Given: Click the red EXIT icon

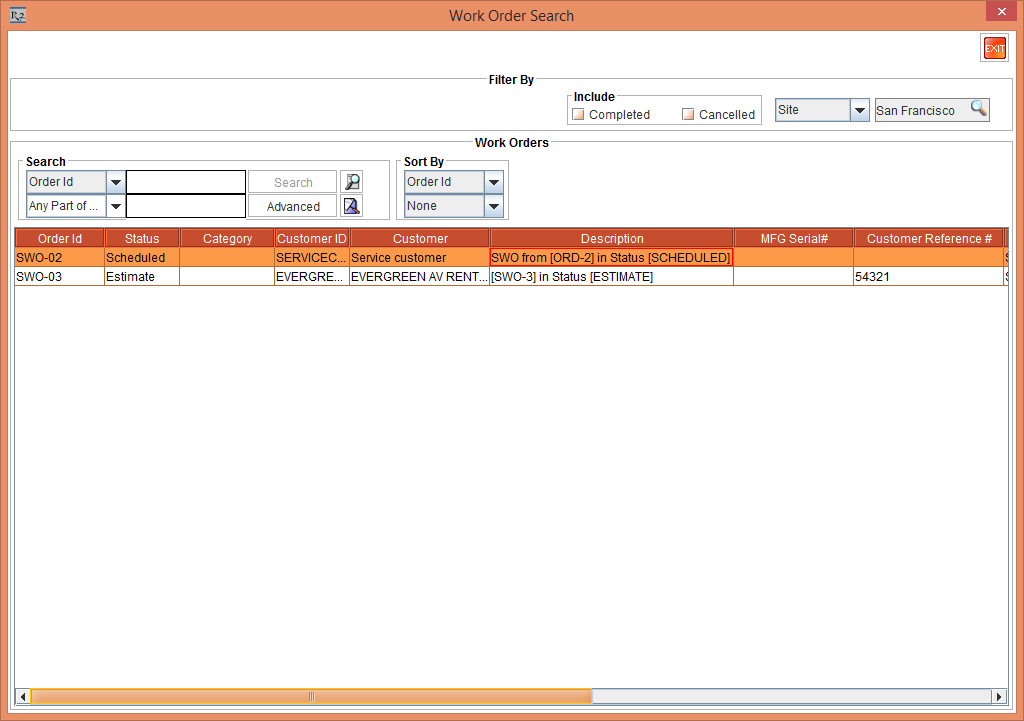Looking at the screenshot, I should tap(994, 47).
